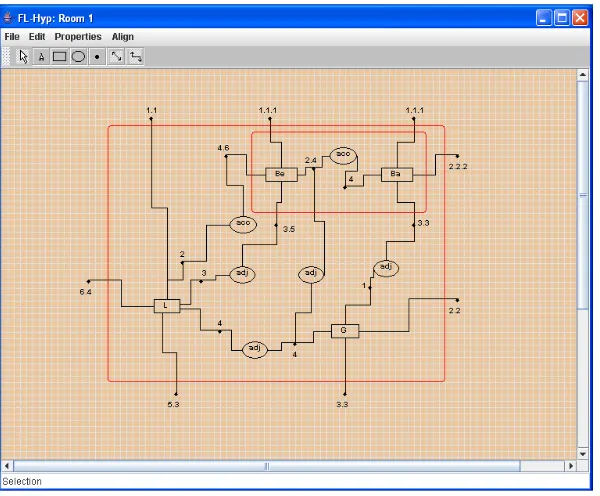Viewport: 600px width, 496px height.
Task: Click the 2.2.2 label
Action: pyautogui.click(x=458, y=166)
